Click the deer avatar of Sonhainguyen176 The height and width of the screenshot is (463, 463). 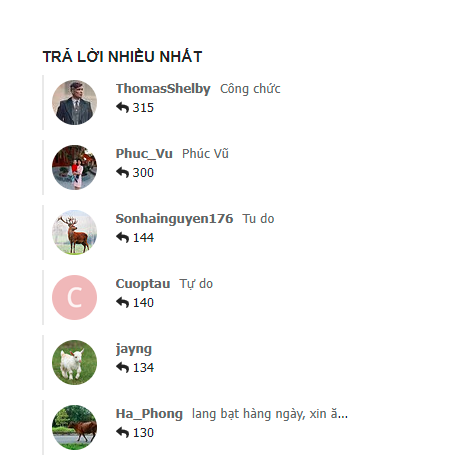coord(74,232)
